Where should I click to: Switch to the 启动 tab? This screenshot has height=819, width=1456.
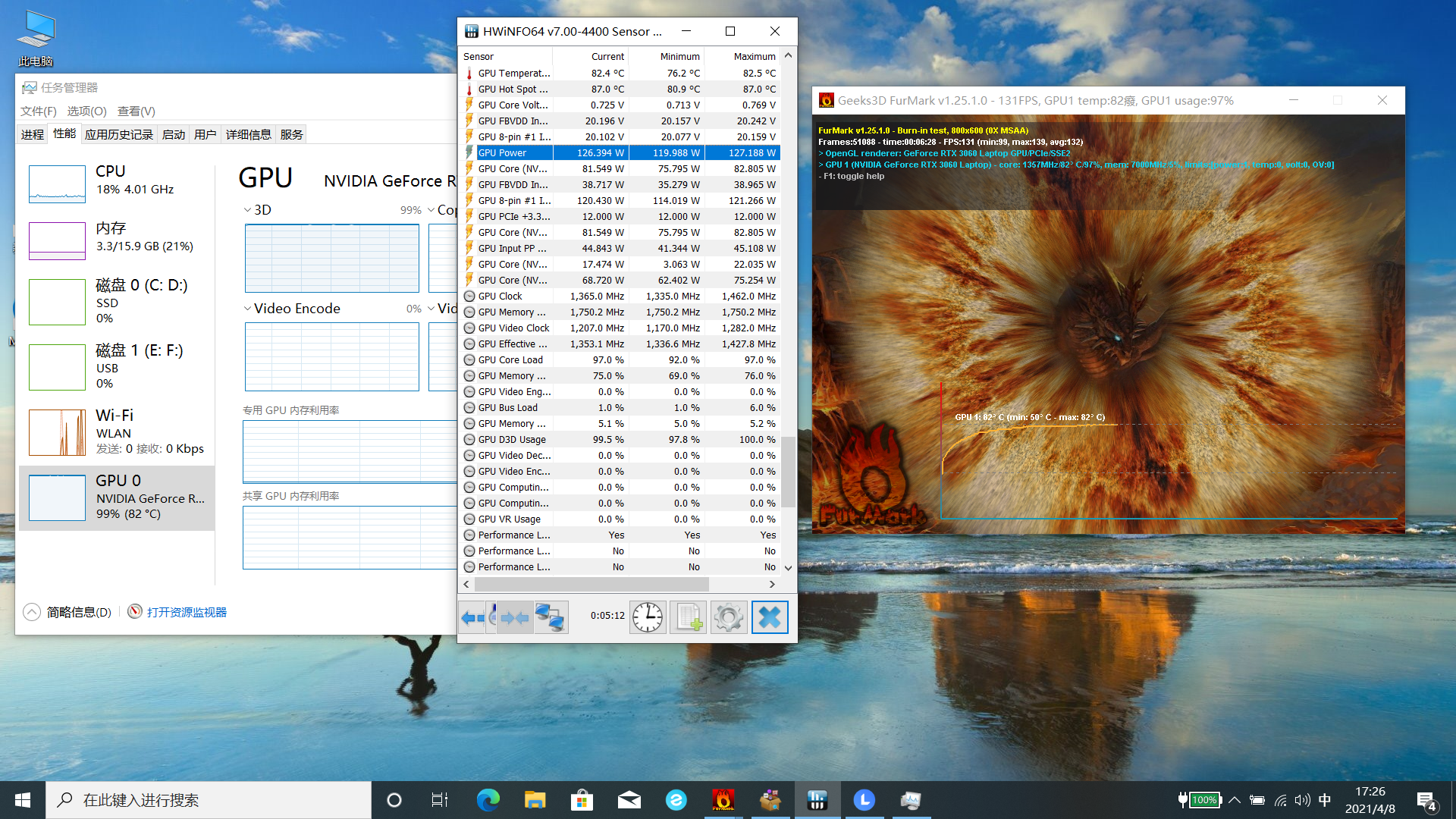tap(174, 134)
